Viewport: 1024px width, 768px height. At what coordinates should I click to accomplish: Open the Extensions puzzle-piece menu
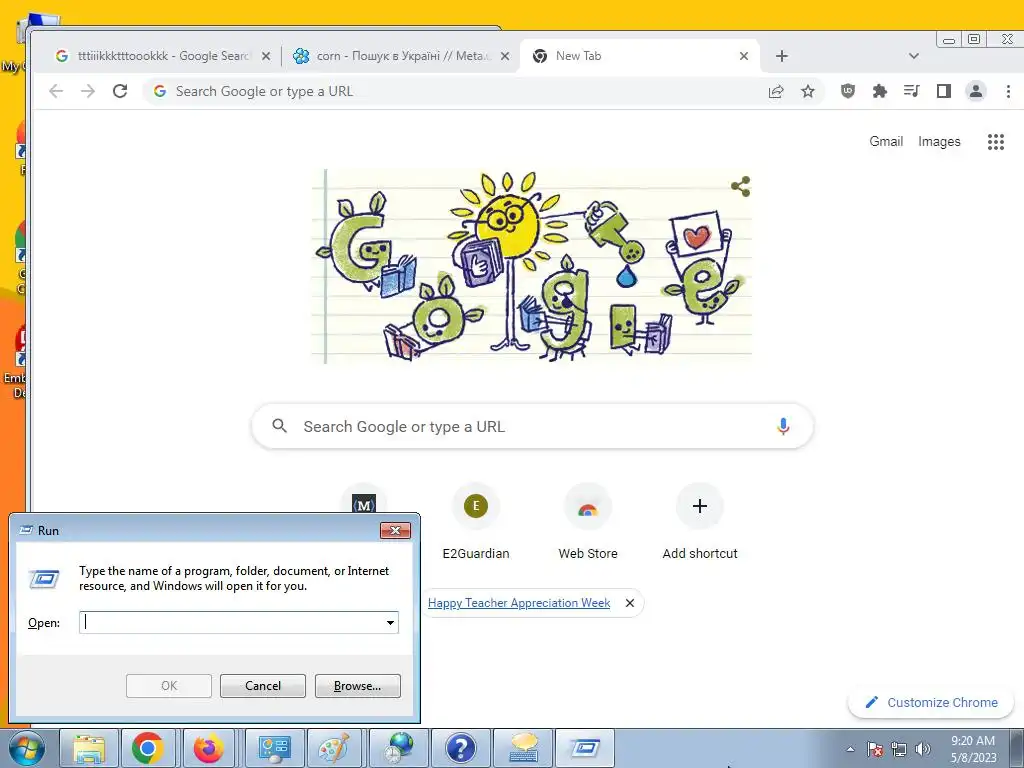coord(880,91)
